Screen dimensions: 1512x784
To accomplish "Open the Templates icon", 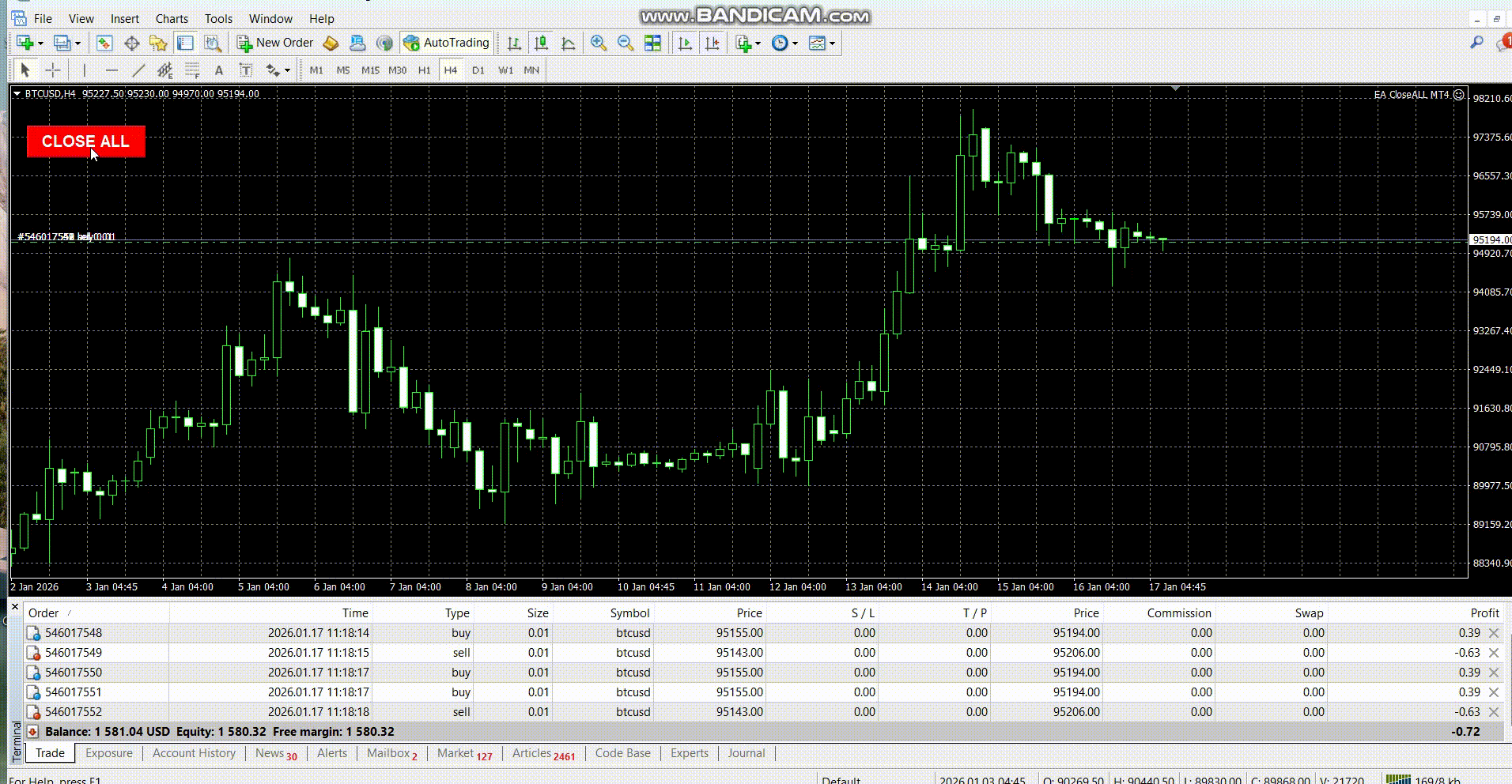I will coord(818,43).
